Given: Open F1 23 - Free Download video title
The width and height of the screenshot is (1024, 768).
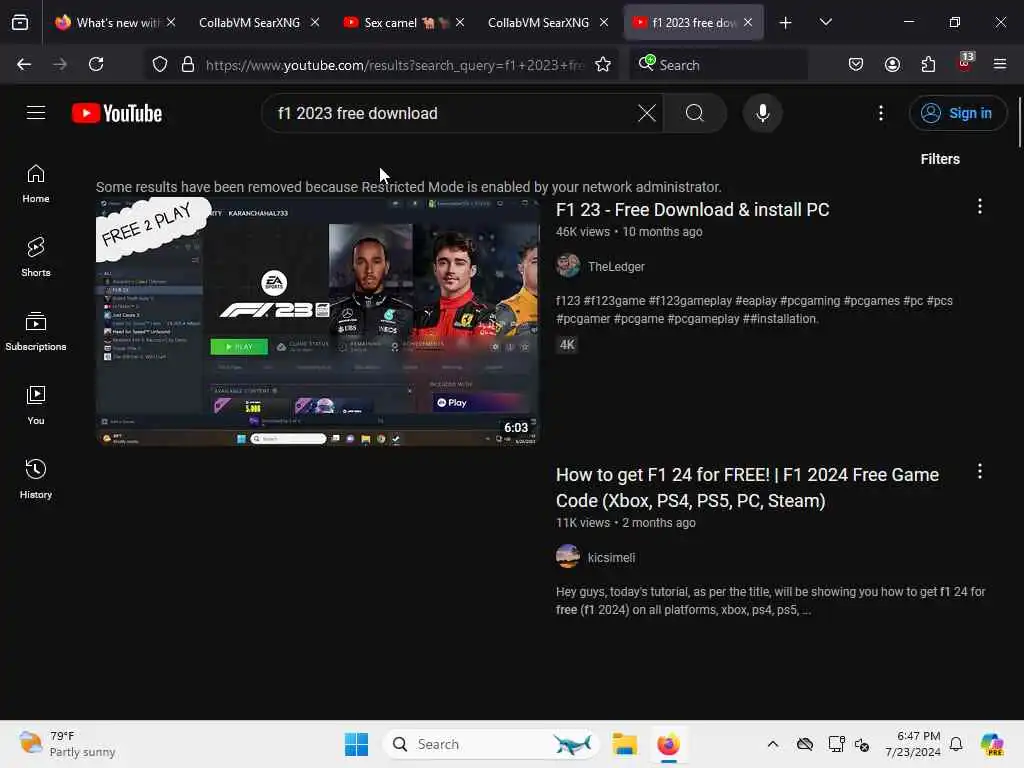Looking at the screenshot, I should click(692, 210).
